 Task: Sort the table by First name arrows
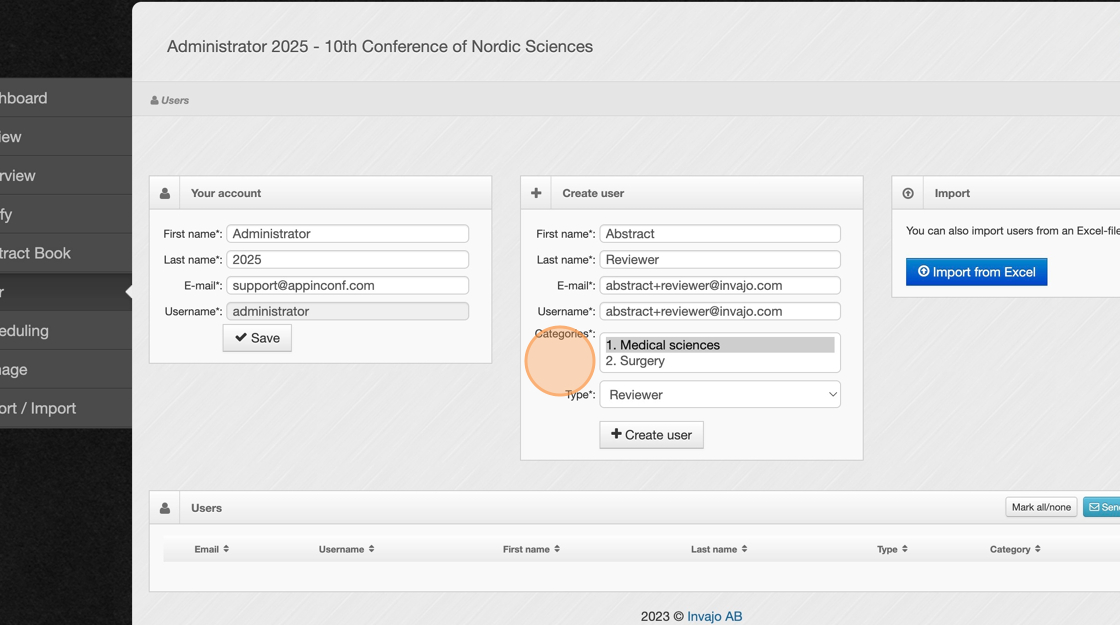[x=557, y=549]
